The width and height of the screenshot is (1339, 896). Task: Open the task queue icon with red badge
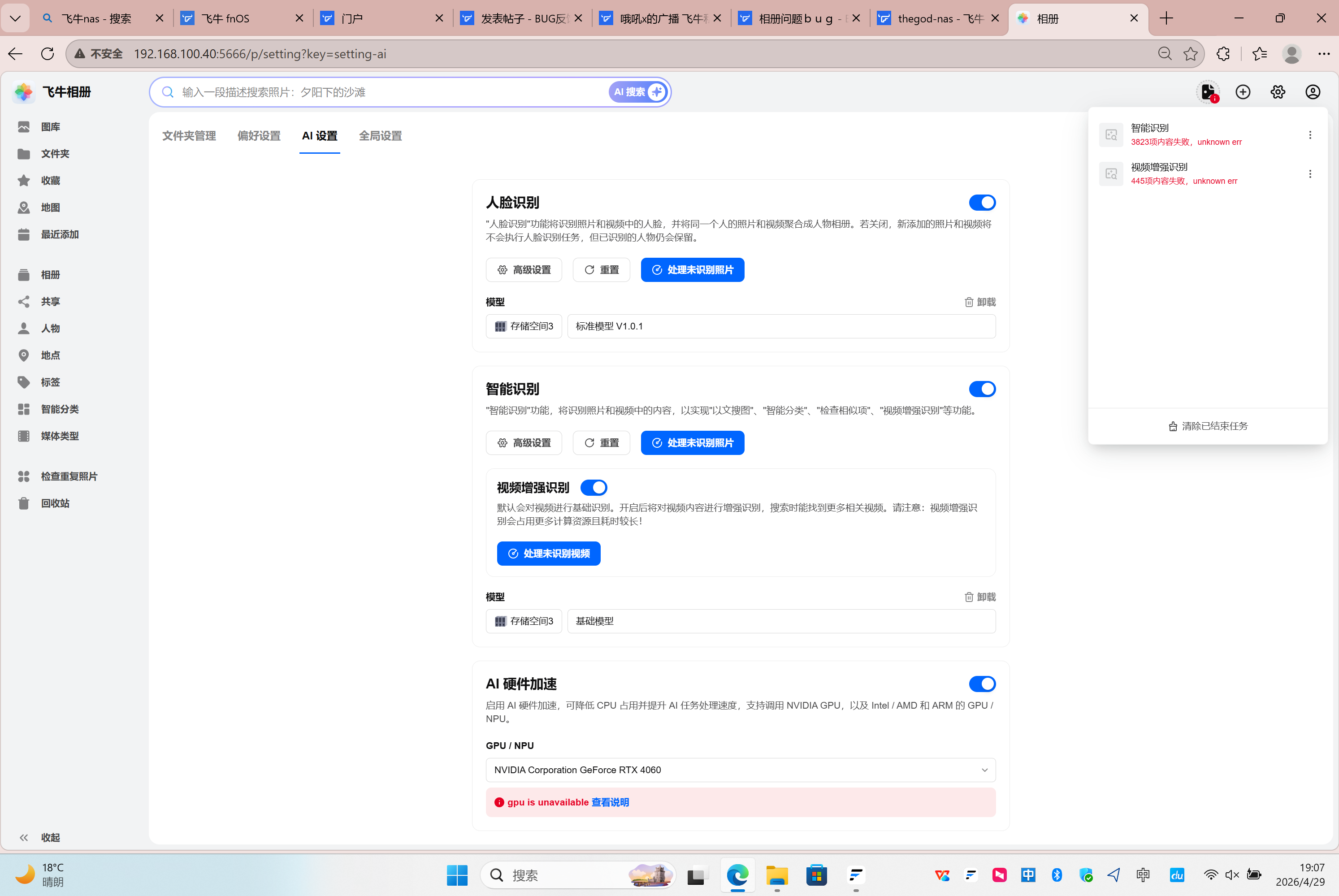(1208, 92)
